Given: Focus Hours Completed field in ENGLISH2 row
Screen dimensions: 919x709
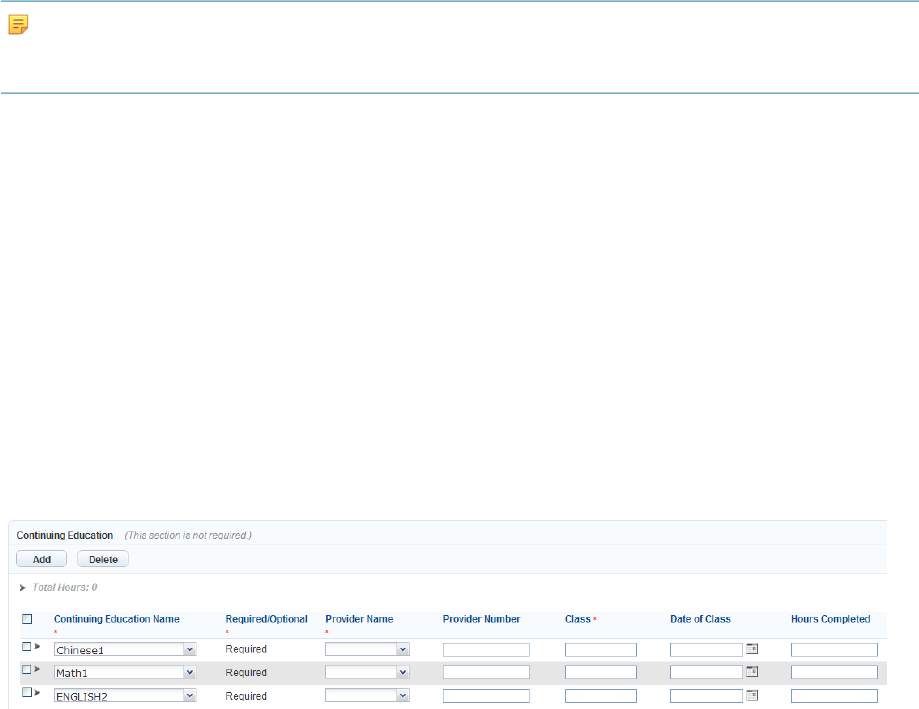Looking at the screenshot, I should [834, 696].
